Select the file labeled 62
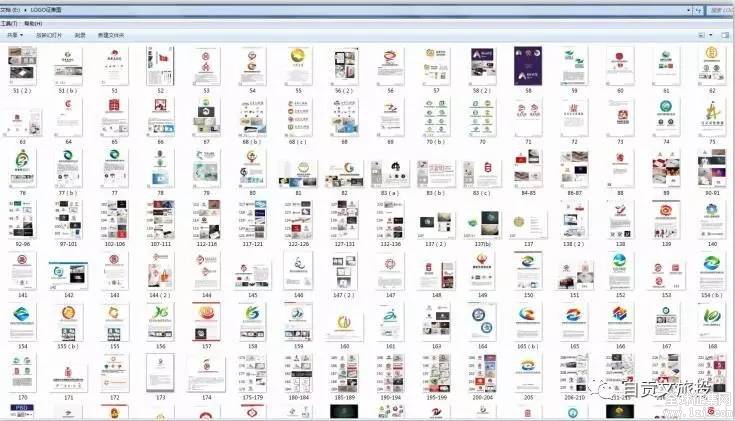Image resolution: width=735 pixels, height=421 pixels. pos(712,66)
